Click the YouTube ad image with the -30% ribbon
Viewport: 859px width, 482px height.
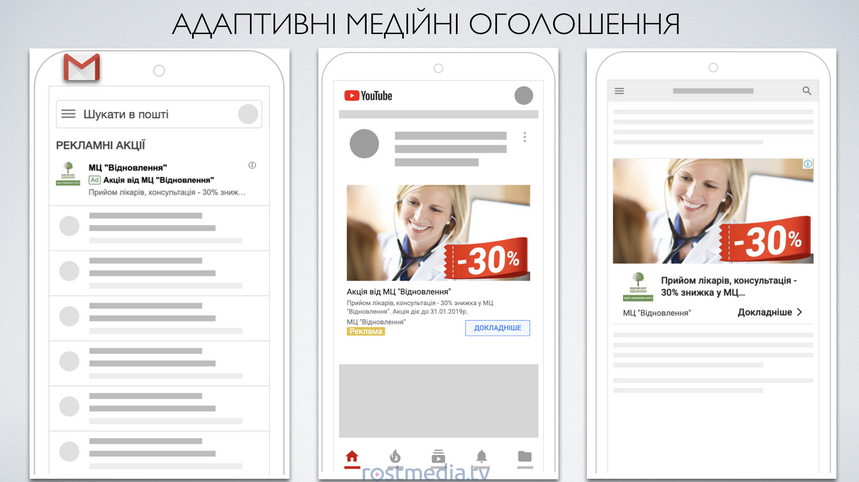438,232
